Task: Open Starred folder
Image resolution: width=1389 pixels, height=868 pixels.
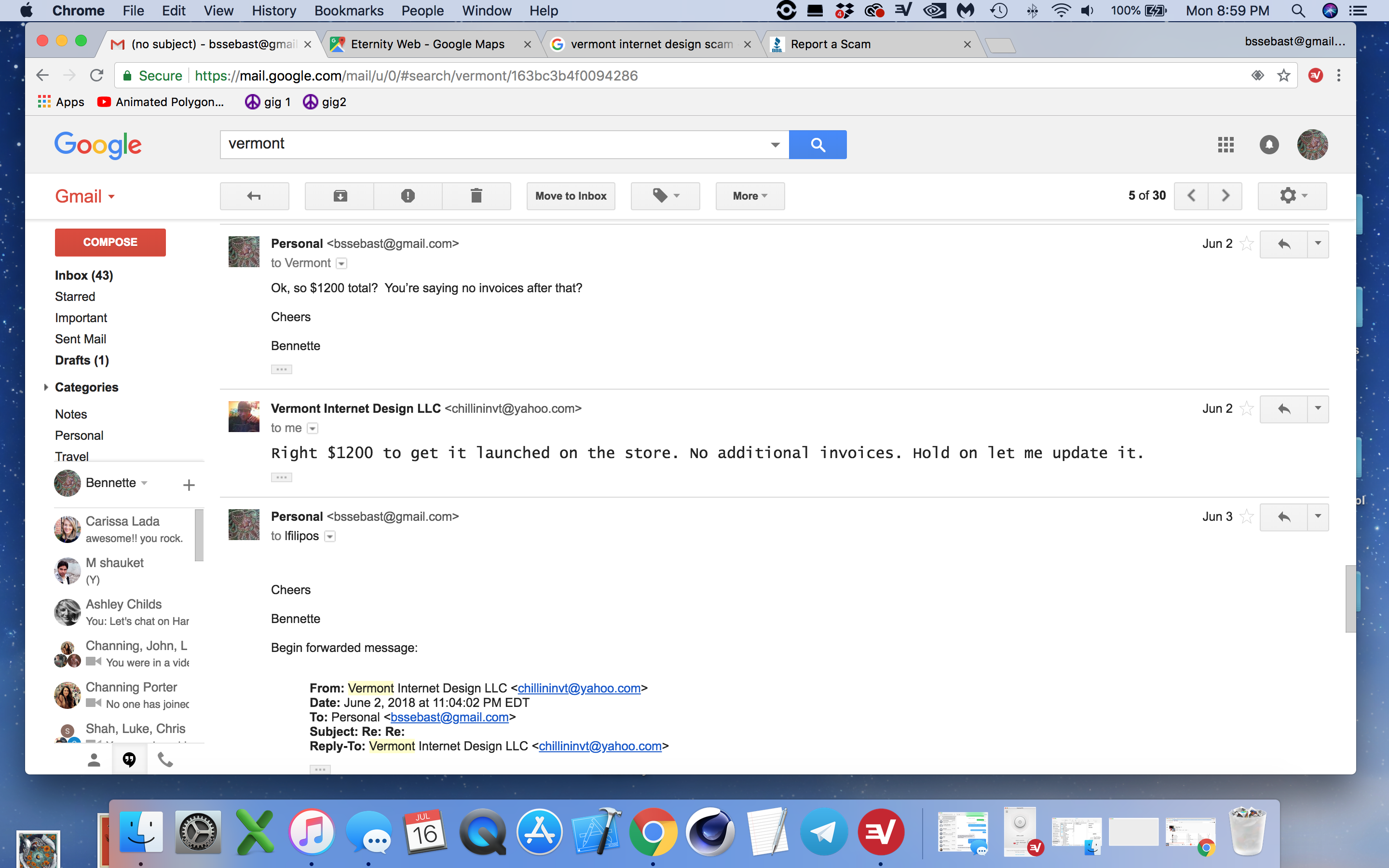Action: tap(75, 297)
